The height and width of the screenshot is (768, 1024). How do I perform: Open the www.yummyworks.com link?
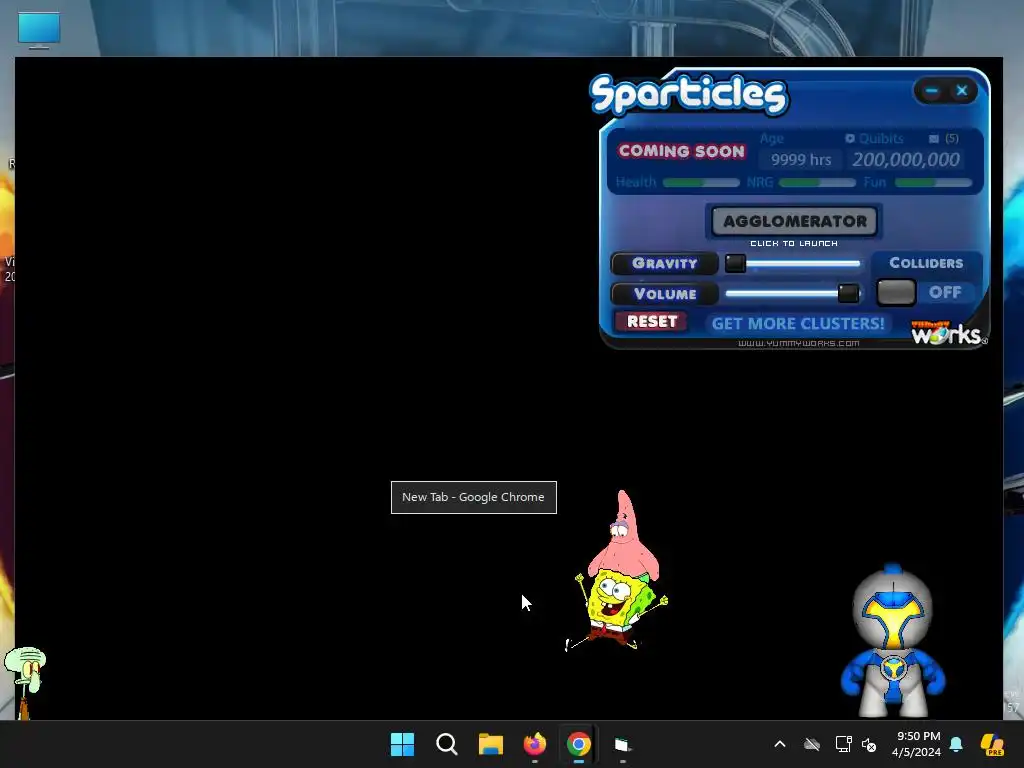coord(798,343)
